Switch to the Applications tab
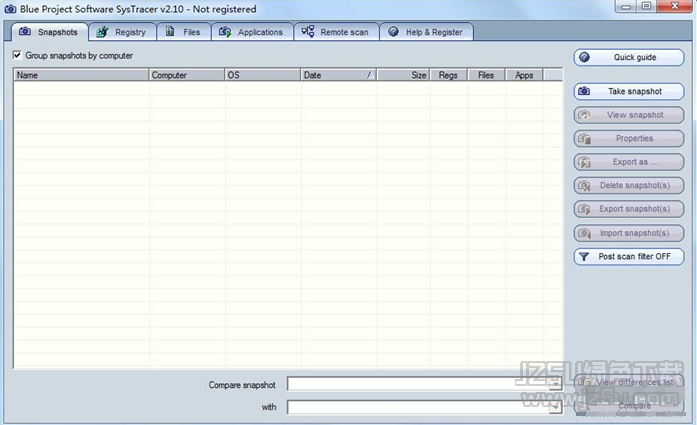 [252, 32]
